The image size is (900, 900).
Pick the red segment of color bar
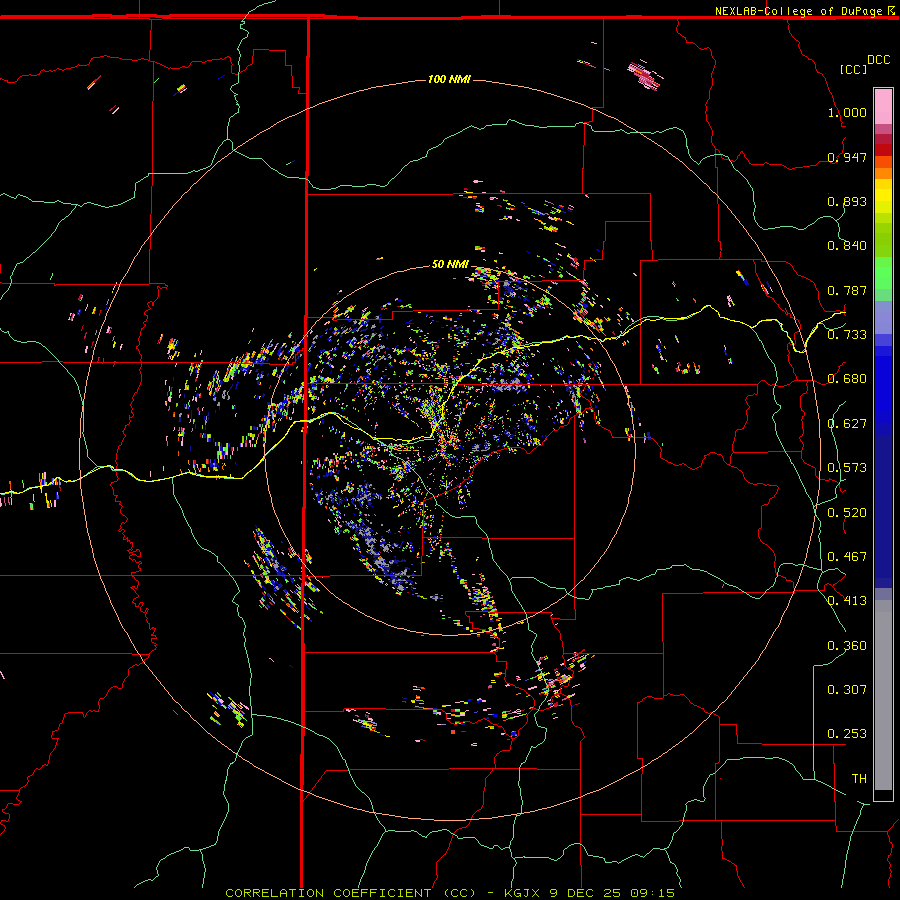pyautogui.click(x=883, y=150)
